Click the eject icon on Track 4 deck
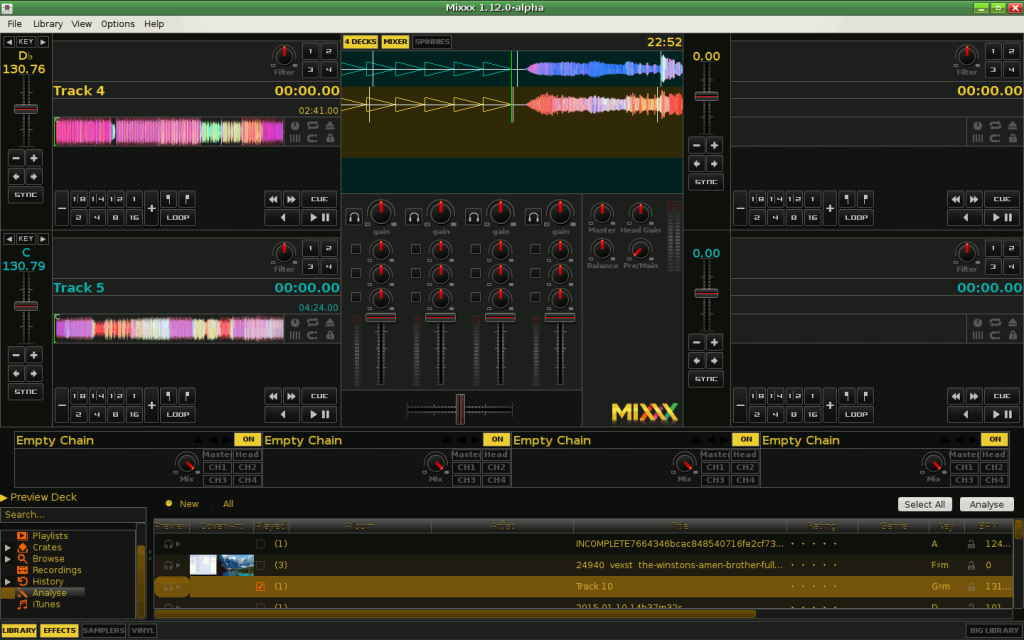The image size is (1024, 640). tap(330, 126)
